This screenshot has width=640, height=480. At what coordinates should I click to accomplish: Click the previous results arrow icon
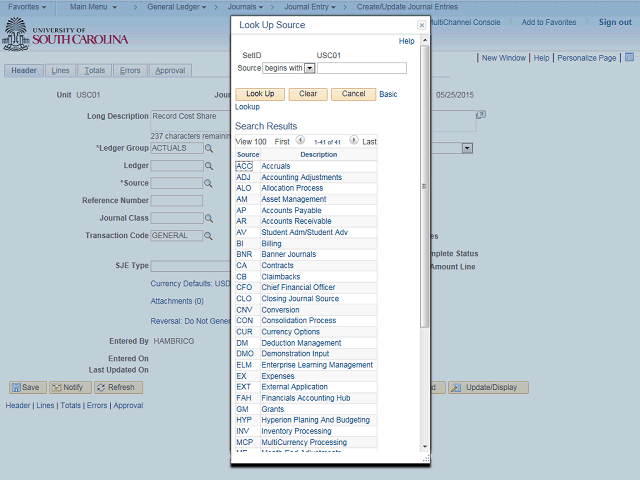[300, 140]
